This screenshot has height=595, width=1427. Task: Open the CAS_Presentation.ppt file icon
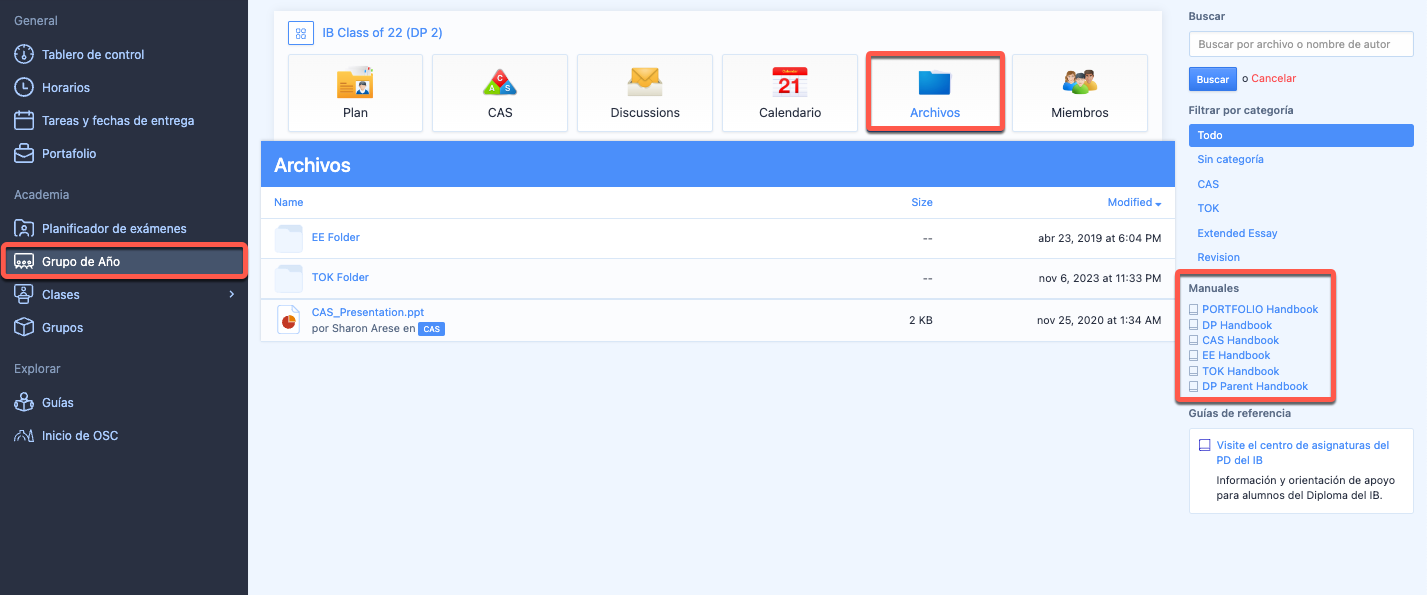(x=289, y=320)
